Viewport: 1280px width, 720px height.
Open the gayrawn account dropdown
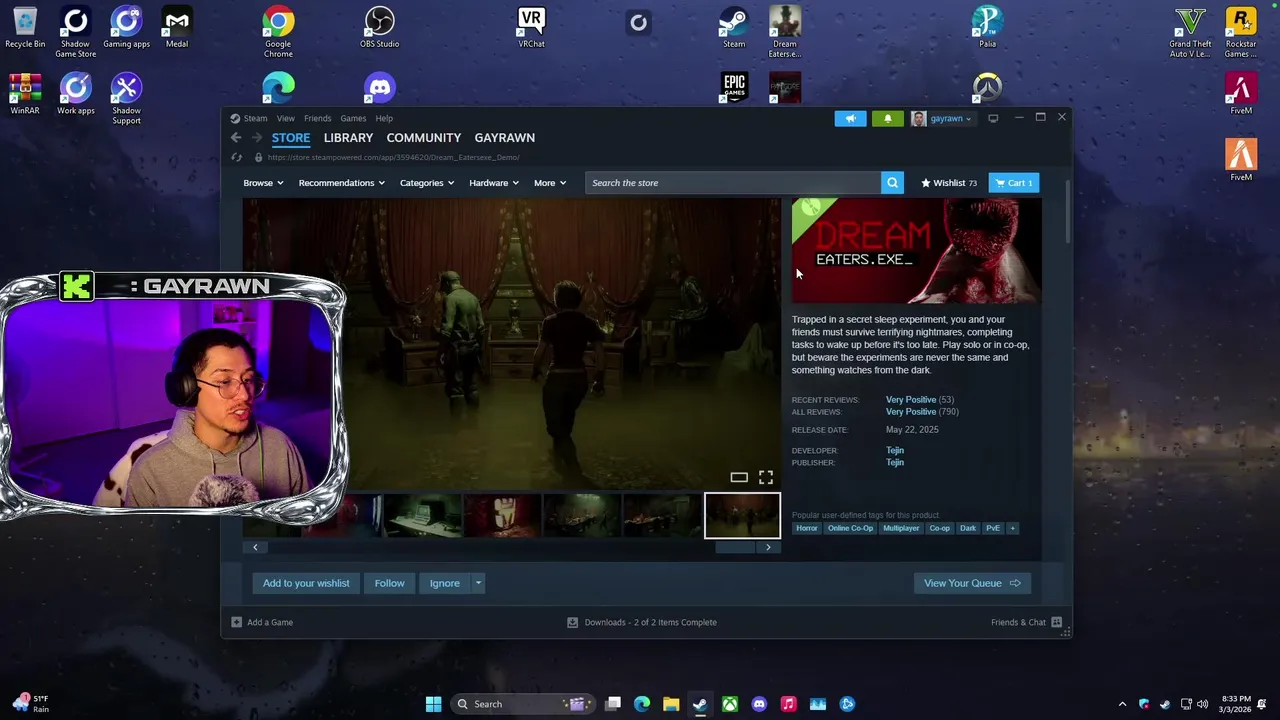coord(942,119)
